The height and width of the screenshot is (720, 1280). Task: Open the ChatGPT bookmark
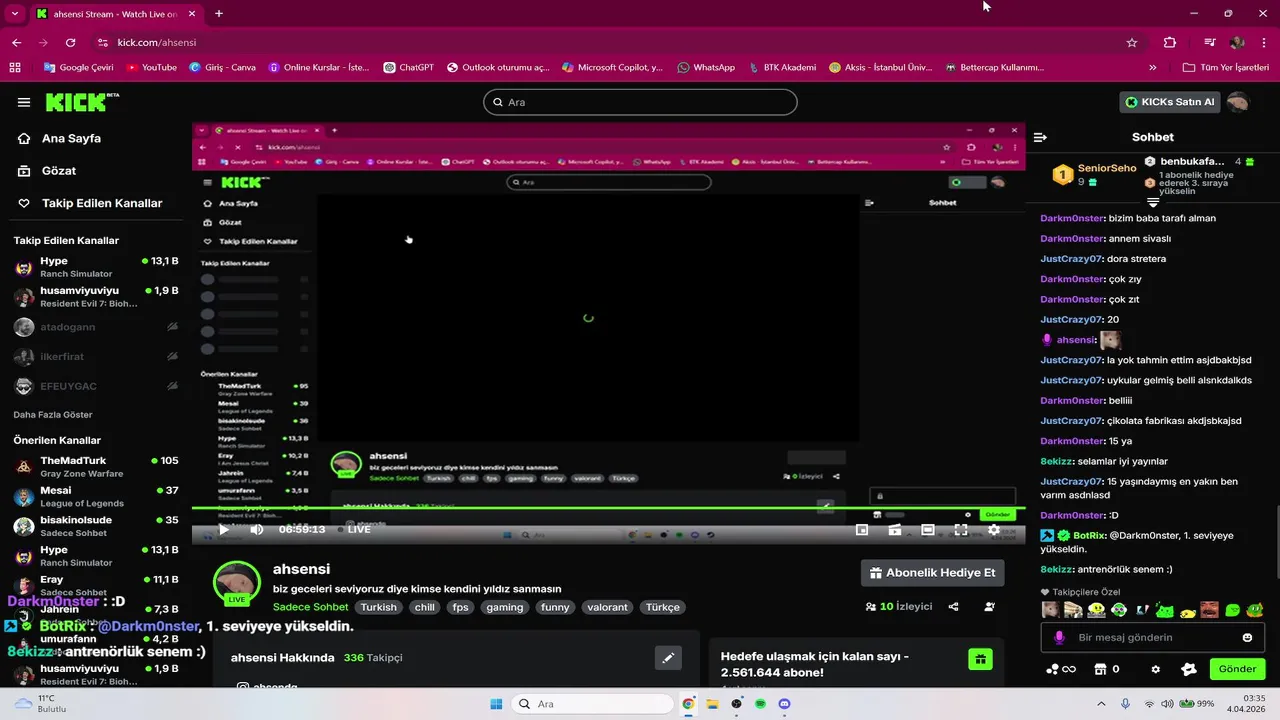point(409,68)
